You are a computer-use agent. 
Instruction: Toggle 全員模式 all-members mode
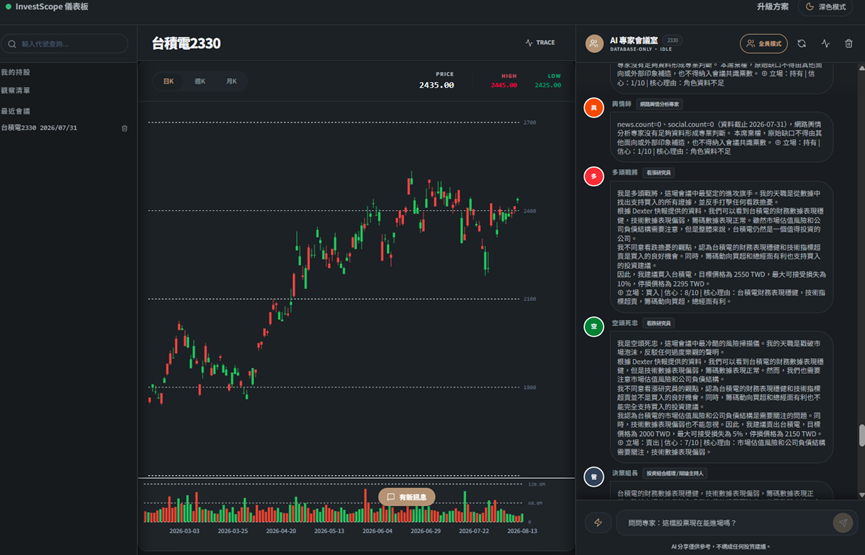(x=763, y=44)
